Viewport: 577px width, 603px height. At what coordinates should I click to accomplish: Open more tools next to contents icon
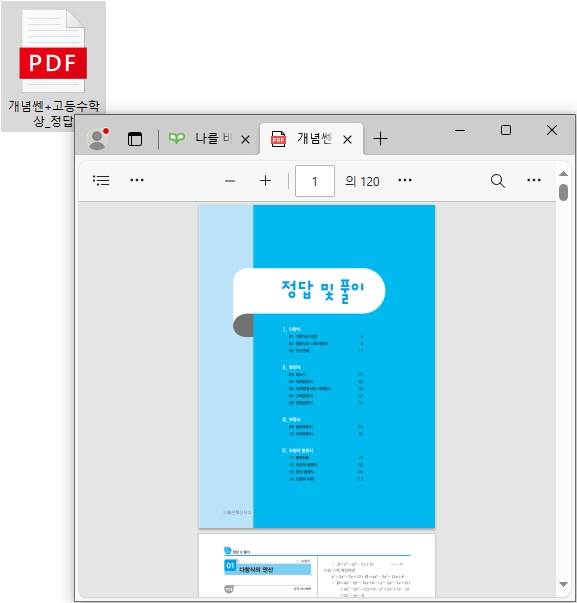point(137,180)
